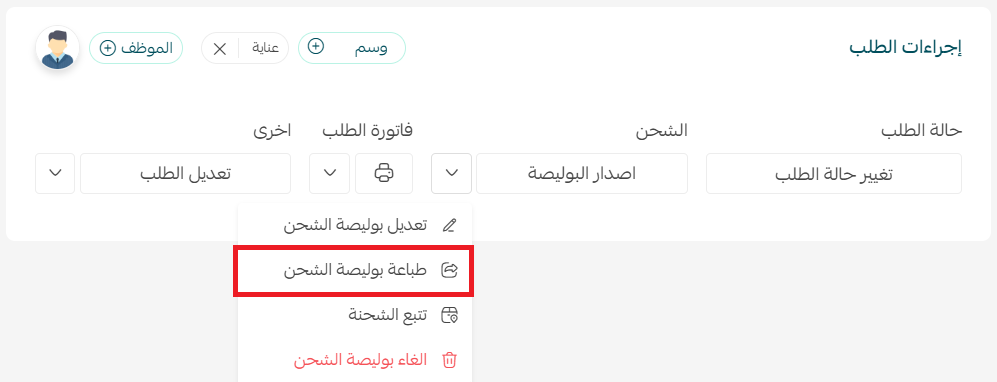The image size is (997, 382).
Task: Expand the اخرى options dropdown arrow
Action: [x=55, y=173]
